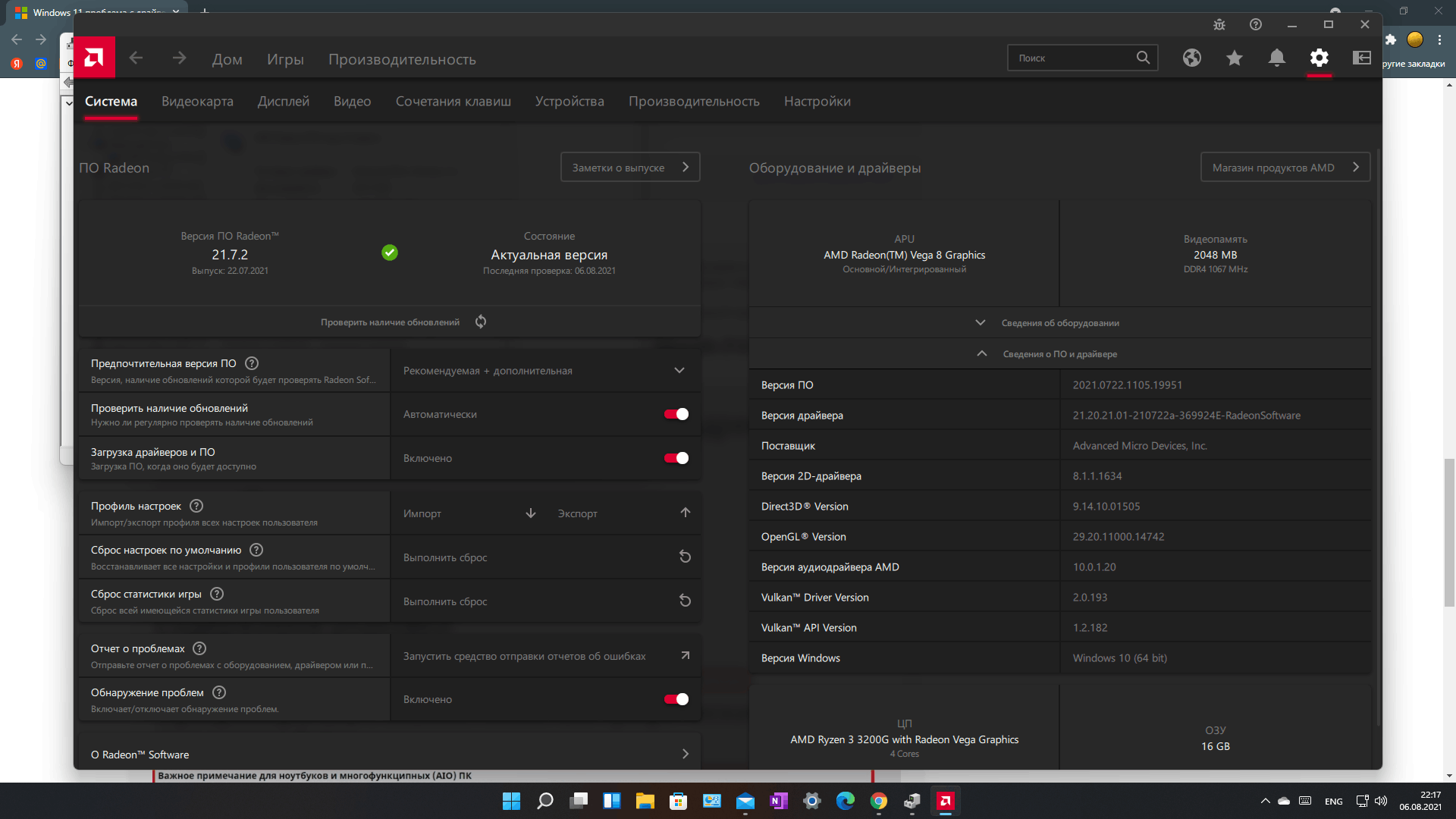Viewport: 1456px width, 819px height.
Task: Open the Игры top menu
Action: 285,59
